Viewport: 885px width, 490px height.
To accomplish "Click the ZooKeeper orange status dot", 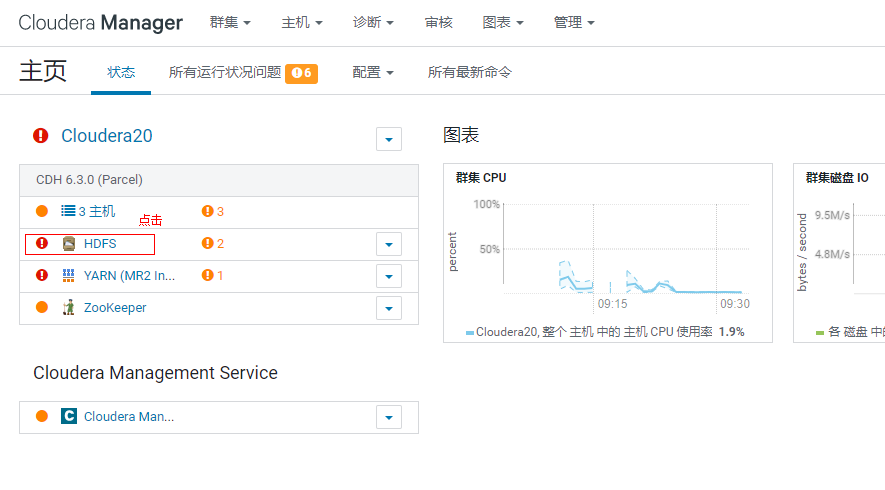I will (42, 307).
